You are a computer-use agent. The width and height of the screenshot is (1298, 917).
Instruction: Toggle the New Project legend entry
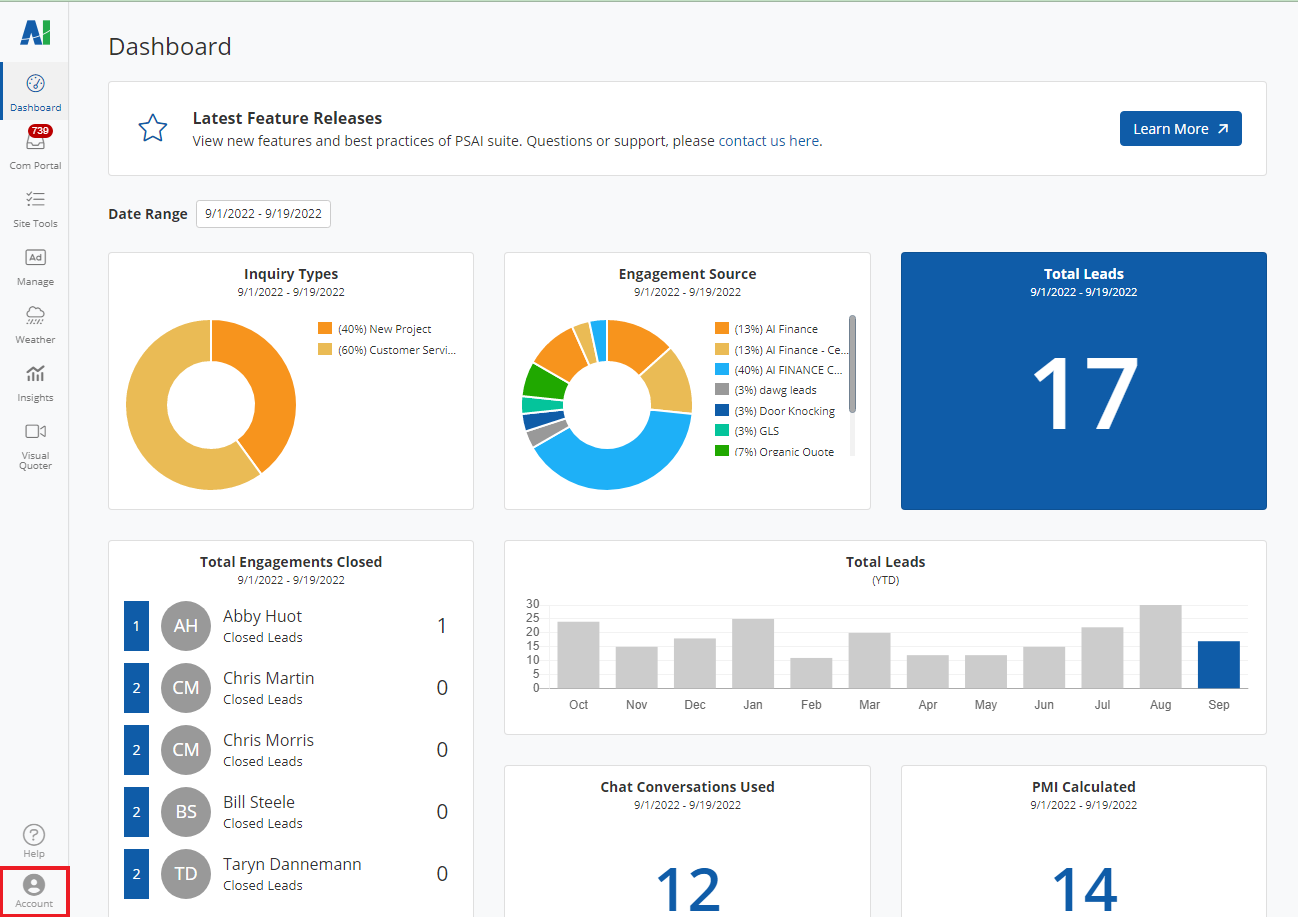pyautogui.click(x=384, y=329)
